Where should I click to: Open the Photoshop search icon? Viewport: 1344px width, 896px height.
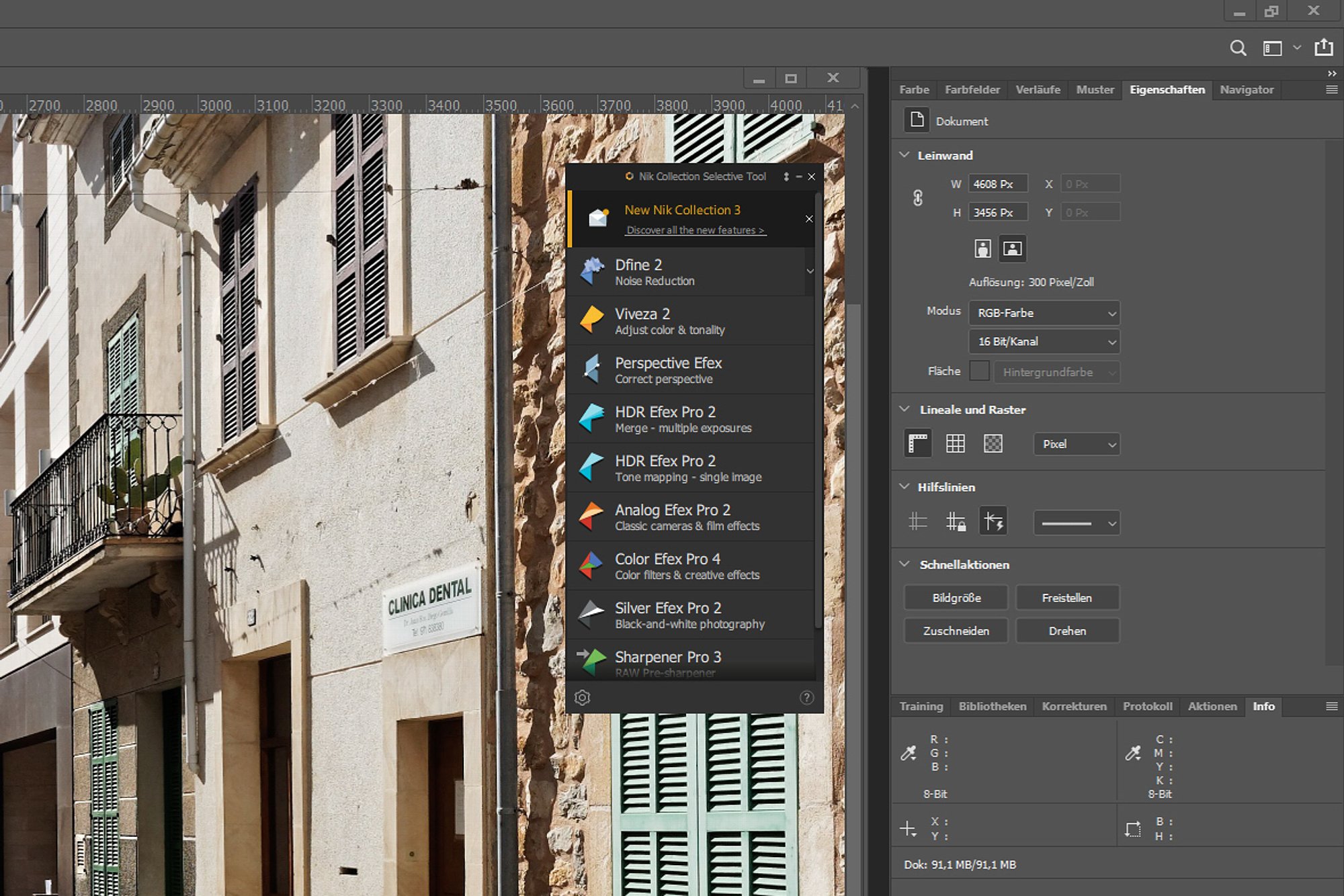click(1238, 48)
